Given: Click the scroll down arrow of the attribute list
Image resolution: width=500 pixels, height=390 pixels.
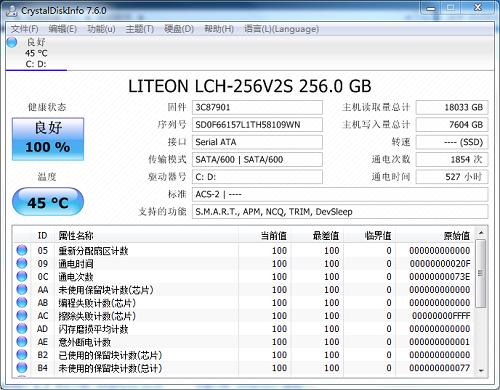Looking at the screenshot, I should pyautogui.click(x=481, y=370).
